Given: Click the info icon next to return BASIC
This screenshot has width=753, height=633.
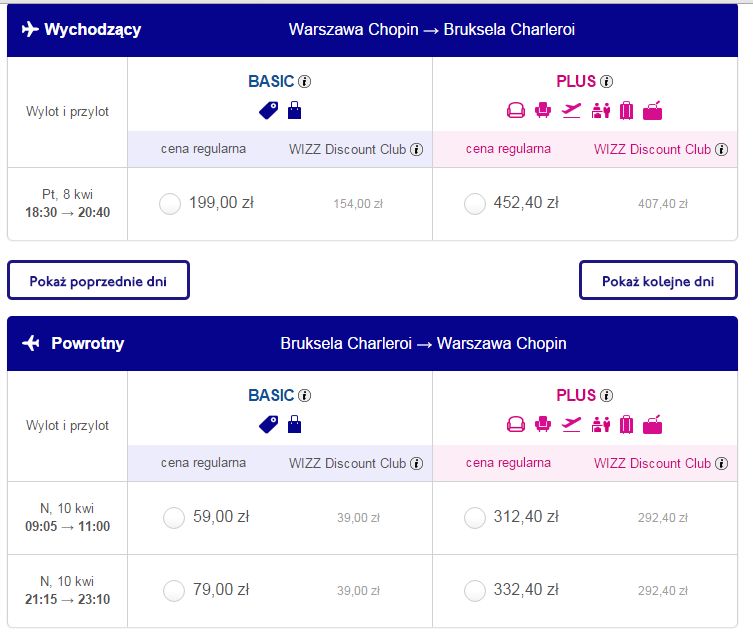Looking at the screenshot, I should [x=304, y=396].
